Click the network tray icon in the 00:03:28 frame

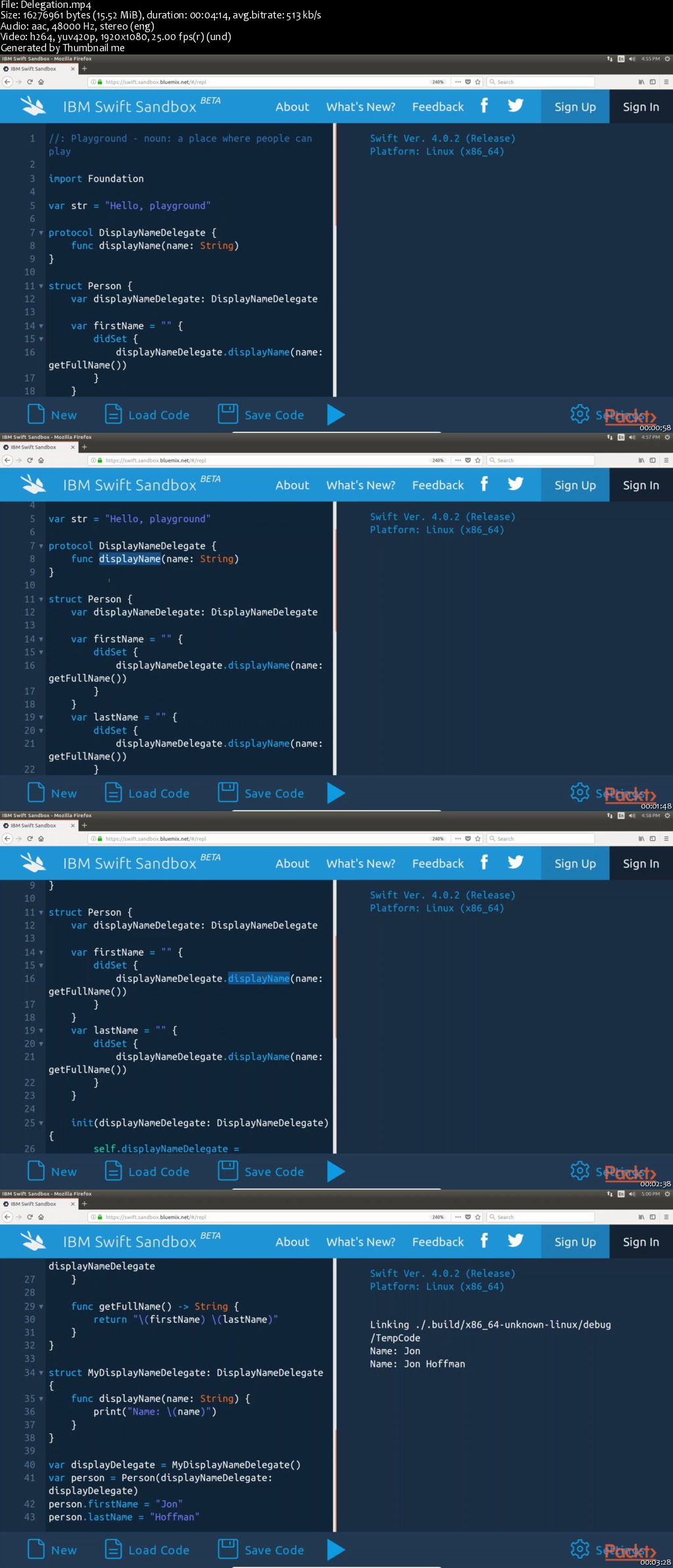pyautogui.click(x=610, y=1194)
